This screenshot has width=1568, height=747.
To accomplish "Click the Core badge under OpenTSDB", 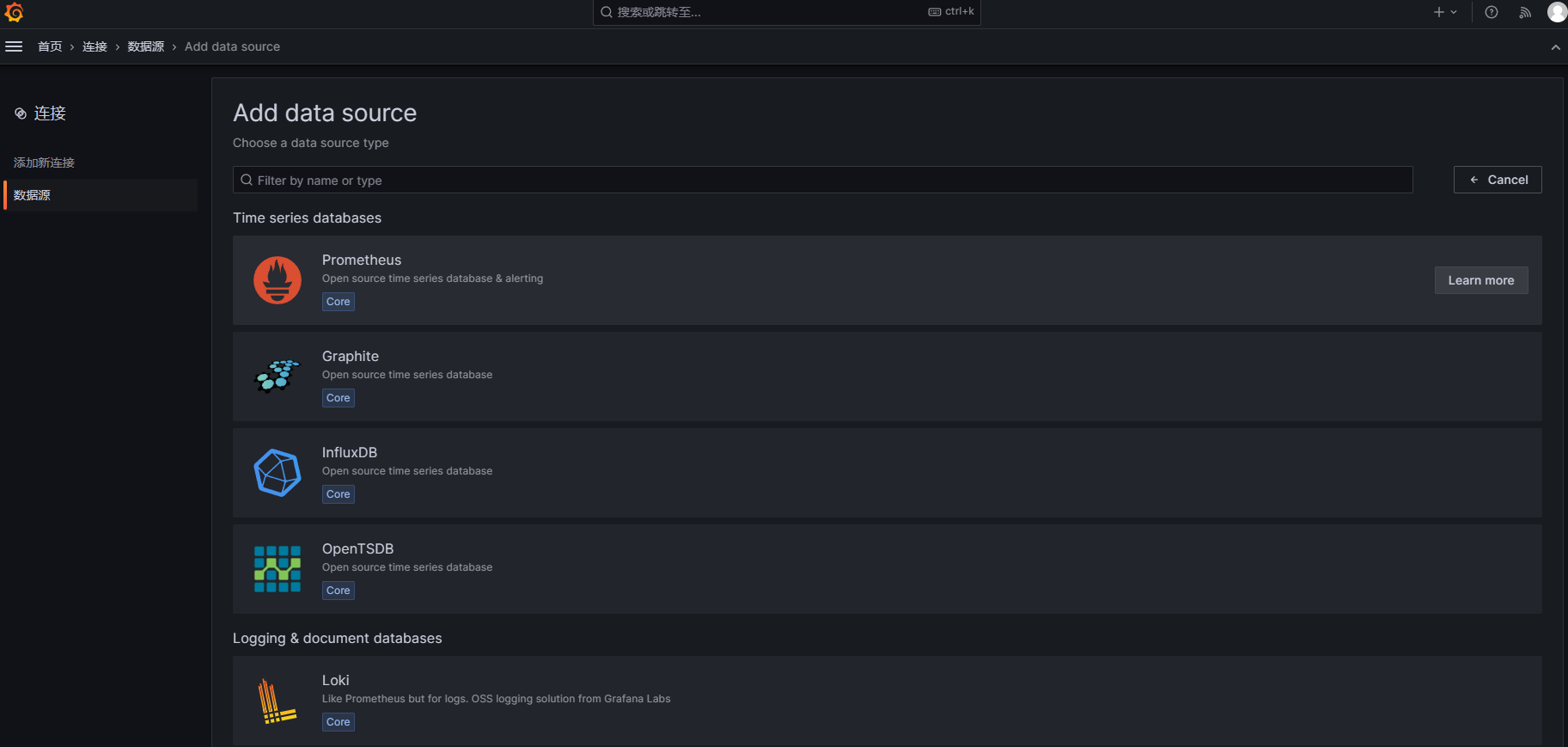I will pos(339,591).
